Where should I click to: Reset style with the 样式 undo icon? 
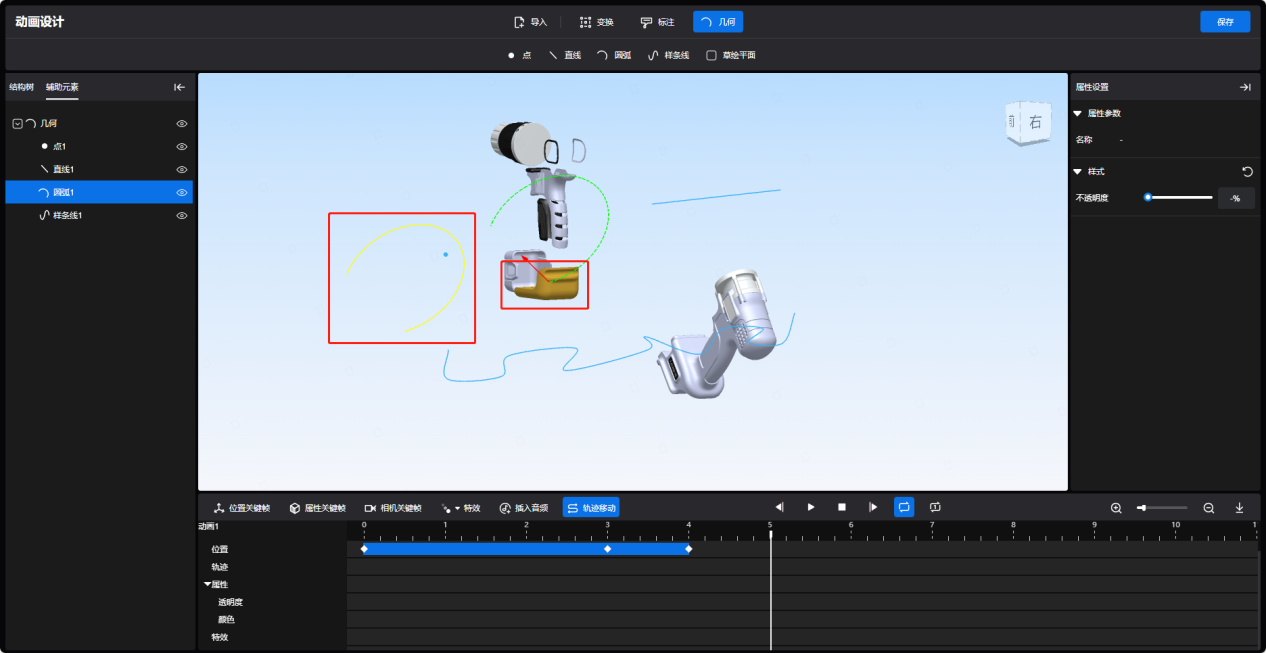click(1247, 172)
